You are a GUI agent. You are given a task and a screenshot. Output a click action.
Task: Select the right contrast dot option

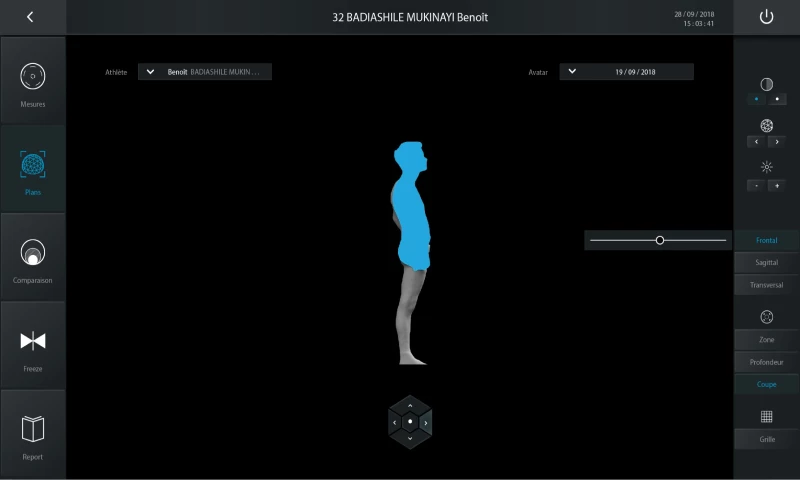[777, 99]
